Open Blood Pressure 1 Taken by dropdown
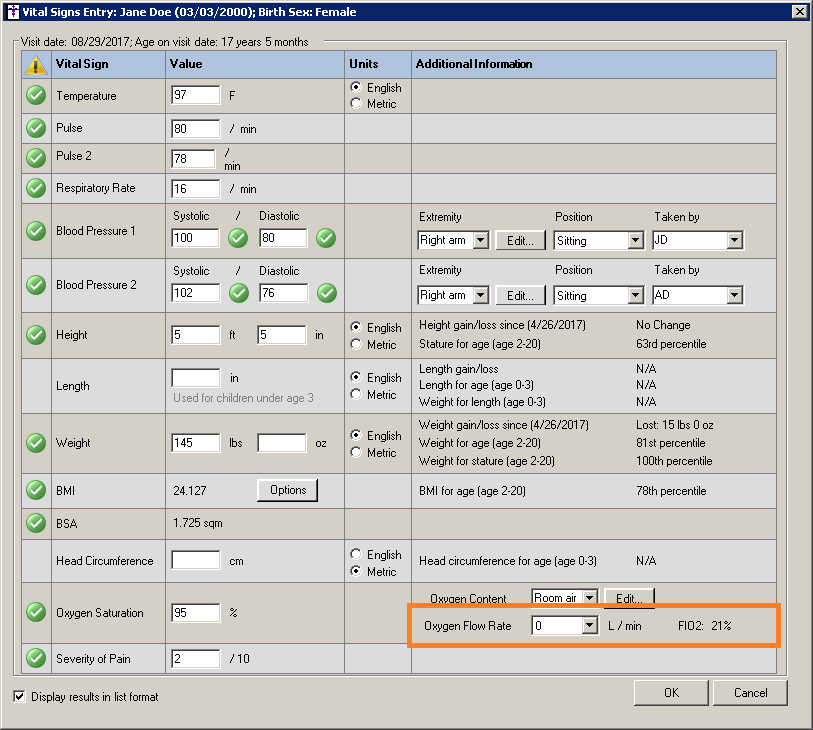Screen dimensions: 813x730 (735, 241)
